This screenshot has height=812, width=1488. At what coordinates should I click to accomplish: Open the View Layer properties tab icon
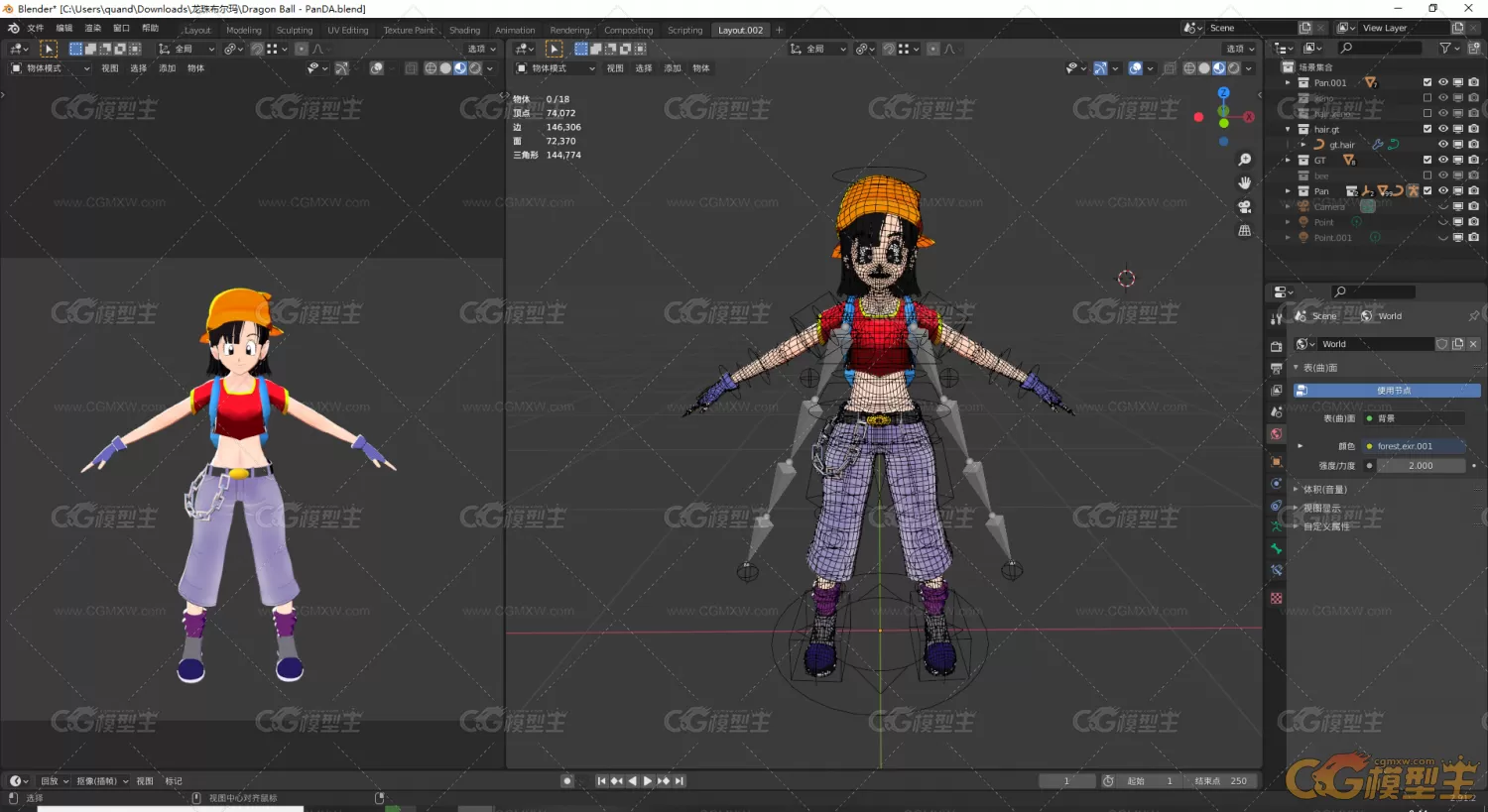[1277, 390]
